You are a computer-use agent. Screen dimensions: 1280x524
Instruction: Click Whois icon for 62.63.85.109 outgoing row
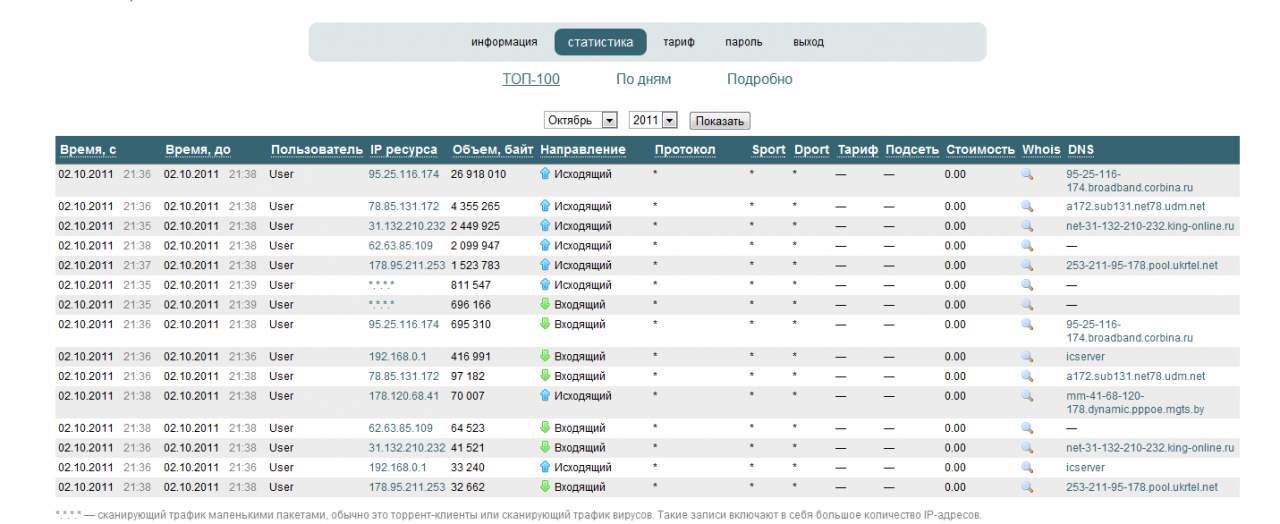coord(1026,246)
